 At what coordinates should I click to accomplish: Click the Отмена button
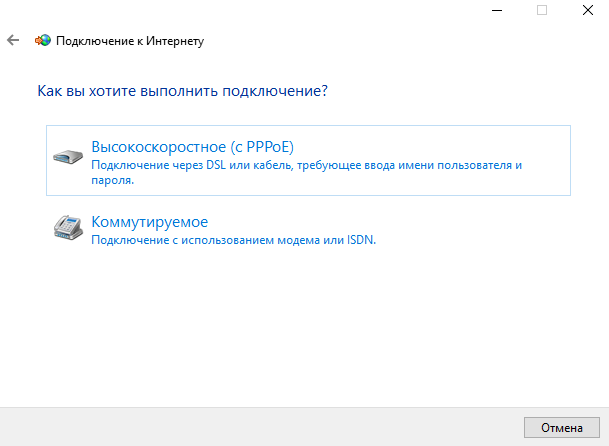[x=562, y=427]
